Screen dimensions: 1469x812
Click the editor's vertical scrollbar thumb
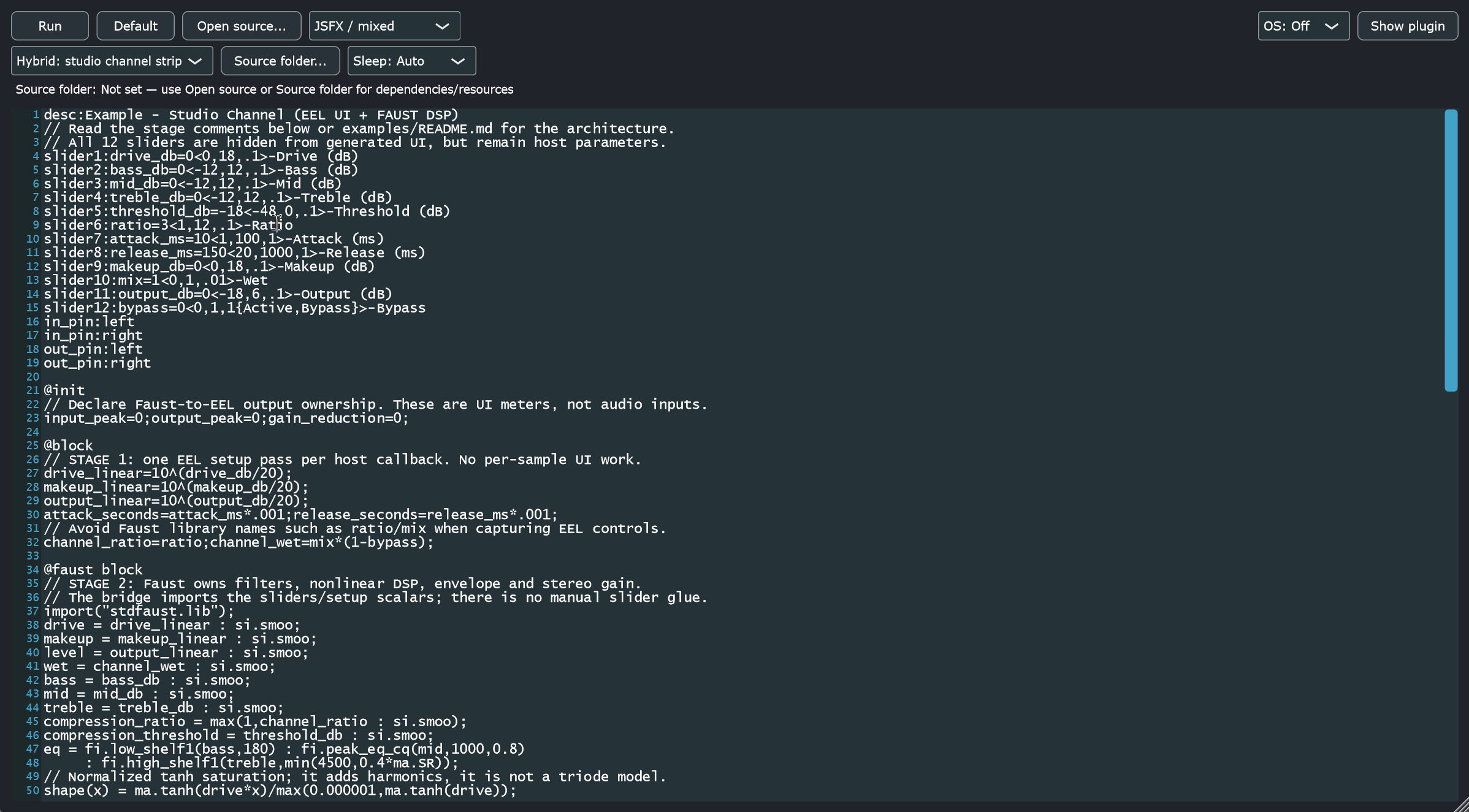tap(1451, 250)
